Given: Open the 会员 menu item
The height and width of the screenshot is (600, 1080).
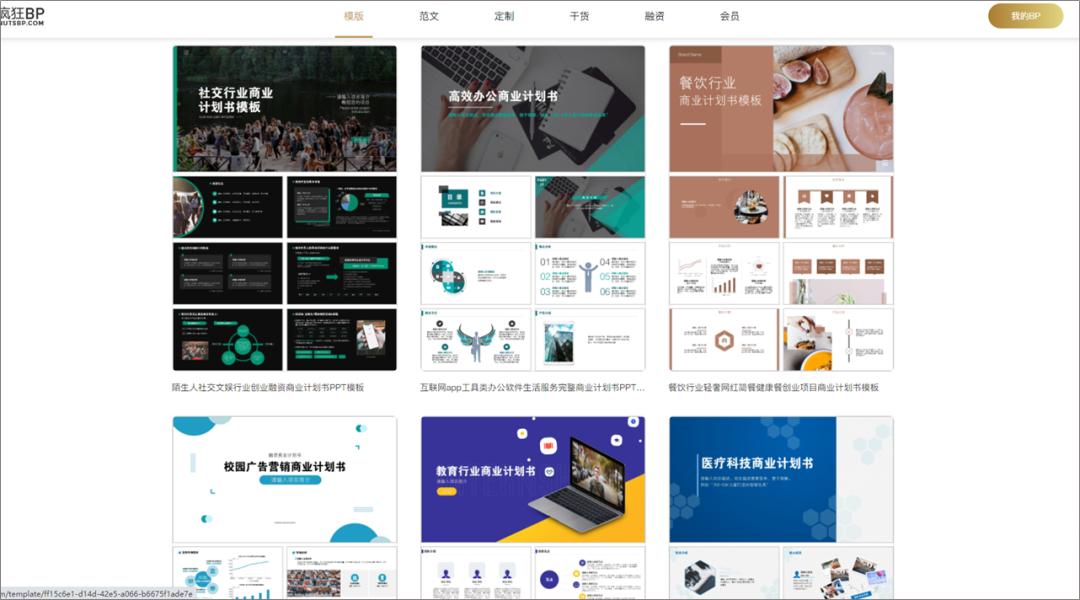Looking at the screenshot, I should (x=728, y=16).
